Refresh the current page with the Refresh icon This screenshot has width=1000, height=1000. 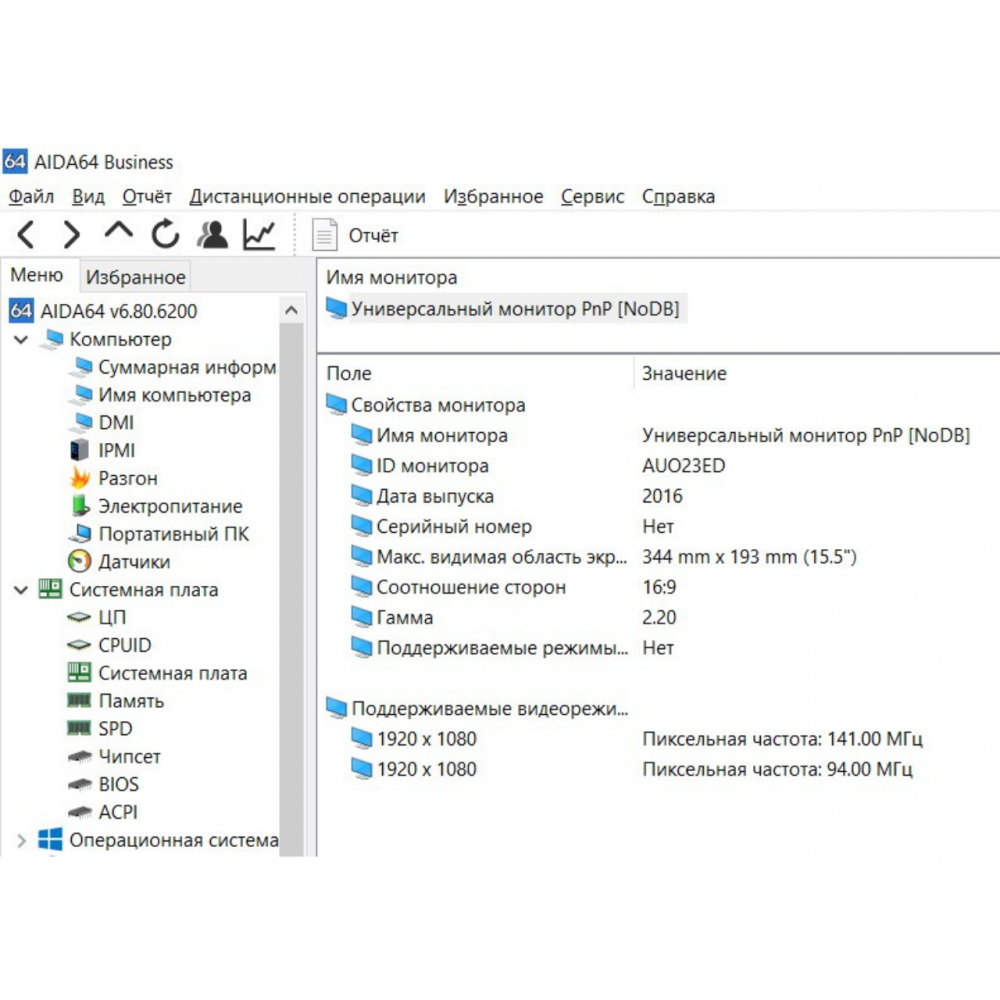click(x=165, y=234)
